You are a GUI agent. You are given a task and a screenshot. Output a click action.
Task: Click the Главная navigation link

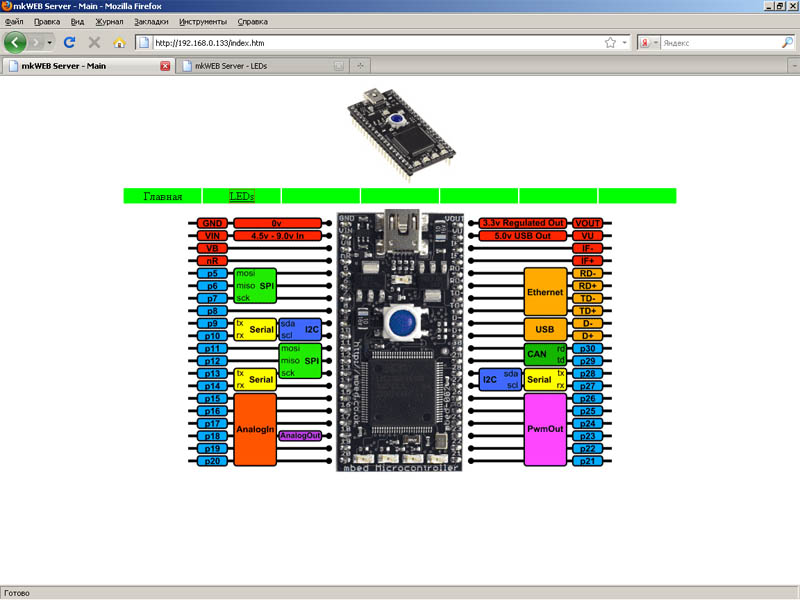[x=163, y=196]
